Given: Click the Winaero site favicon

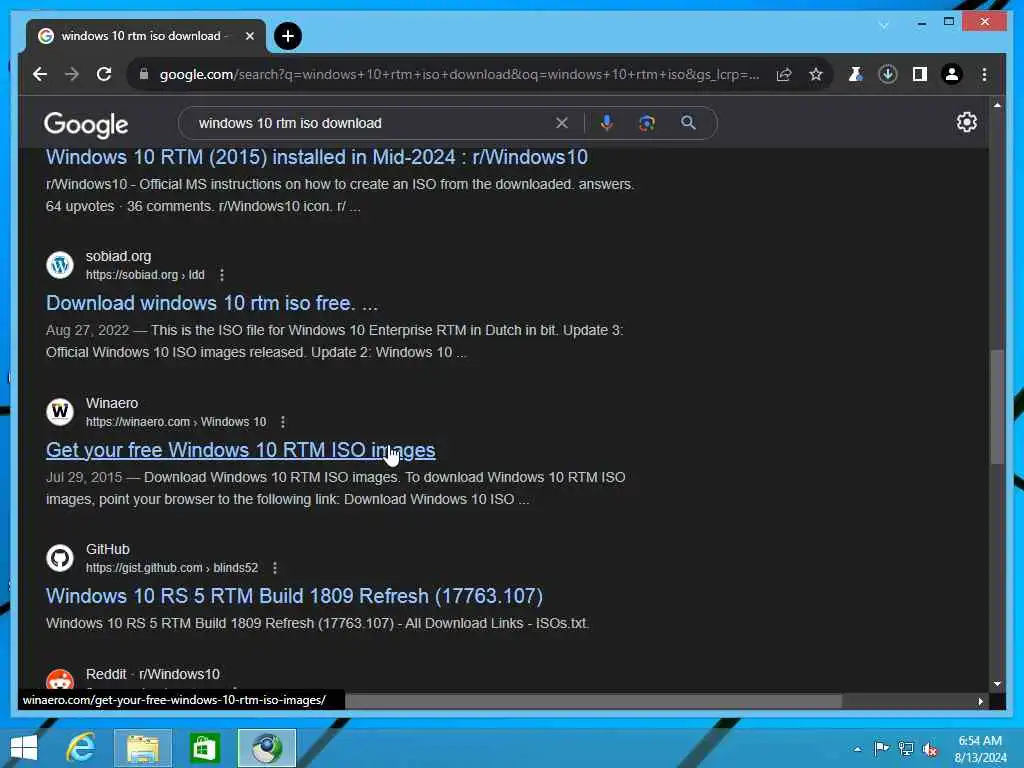Looking at the screenshot, I should (59, 411).
